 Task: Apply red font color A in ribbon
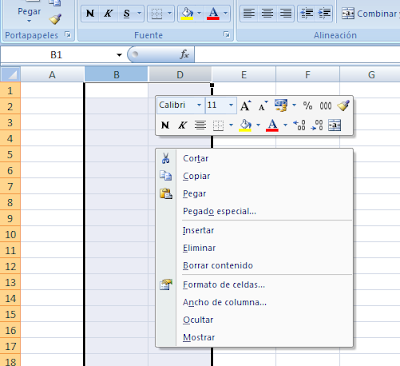point(213,14)
